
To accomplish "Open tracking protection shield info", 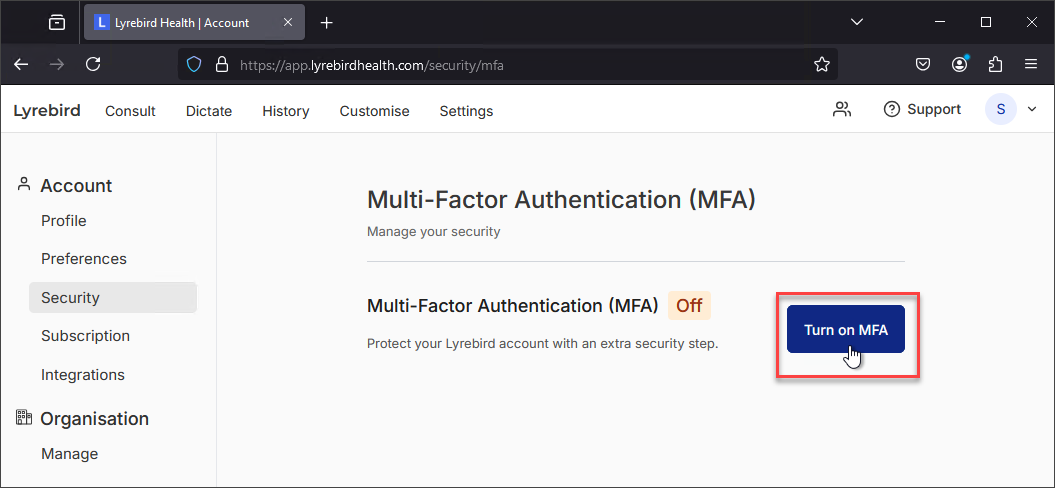I will click(194, 65).
